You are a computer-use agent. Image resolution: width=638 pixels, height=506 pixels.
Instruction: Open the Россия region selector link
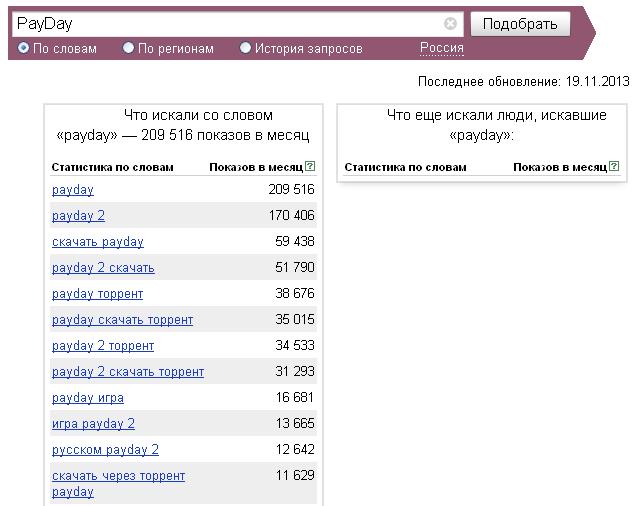pos(442,48)
